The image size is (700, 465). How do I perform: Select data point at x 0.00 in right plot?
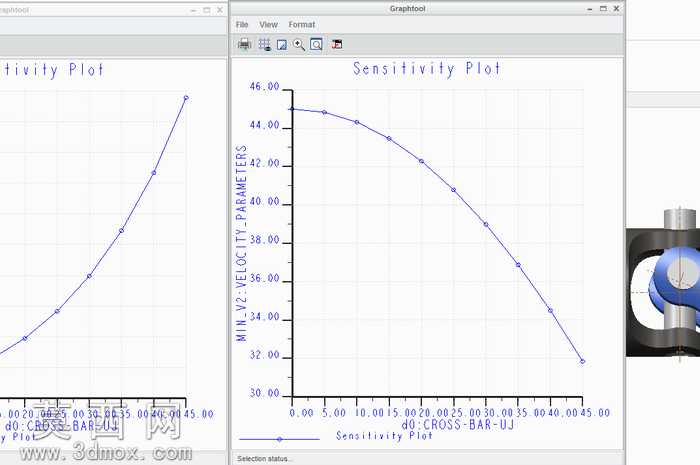pos(292,109)
